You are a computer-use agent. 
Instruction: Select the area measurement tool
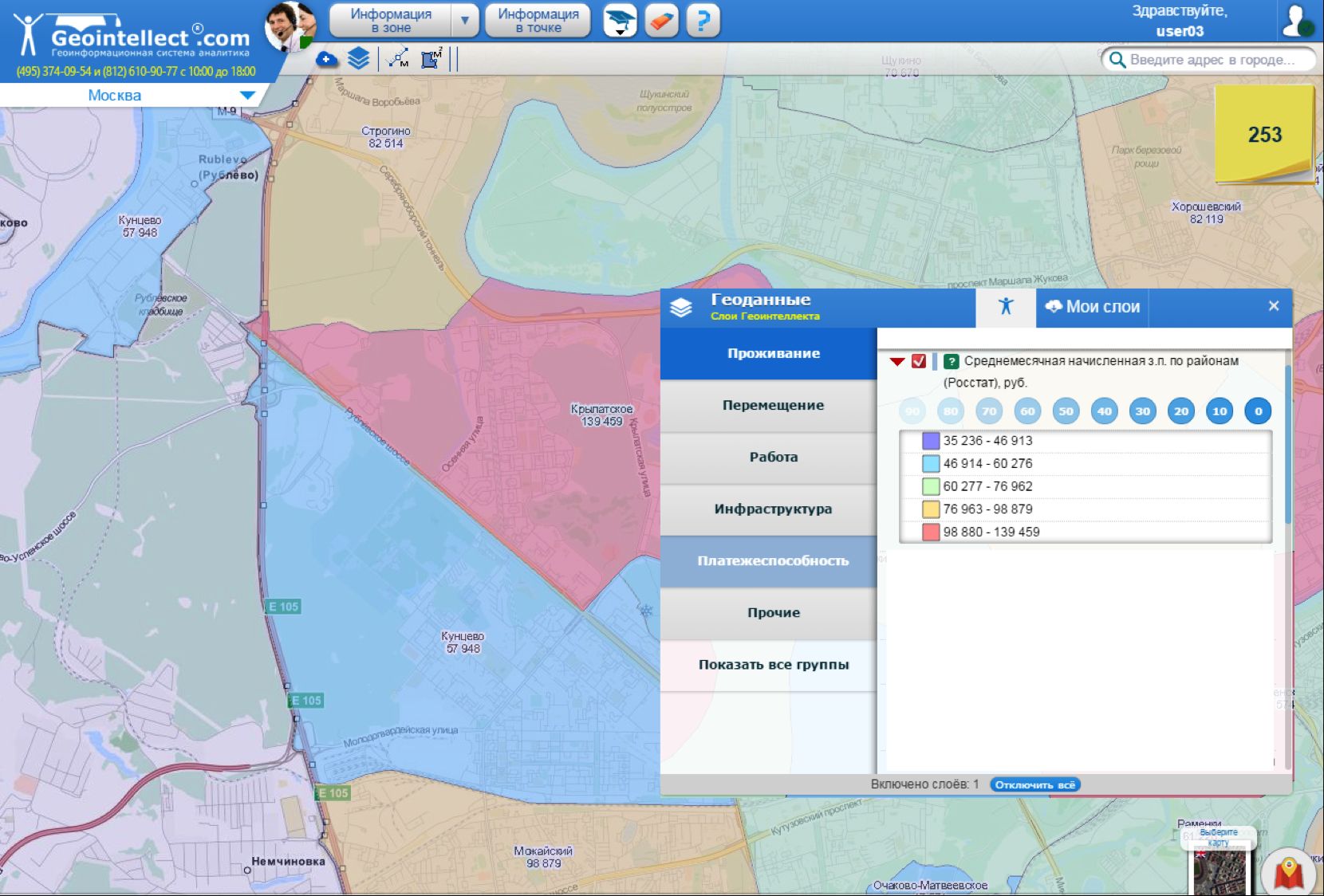[431, 58]
